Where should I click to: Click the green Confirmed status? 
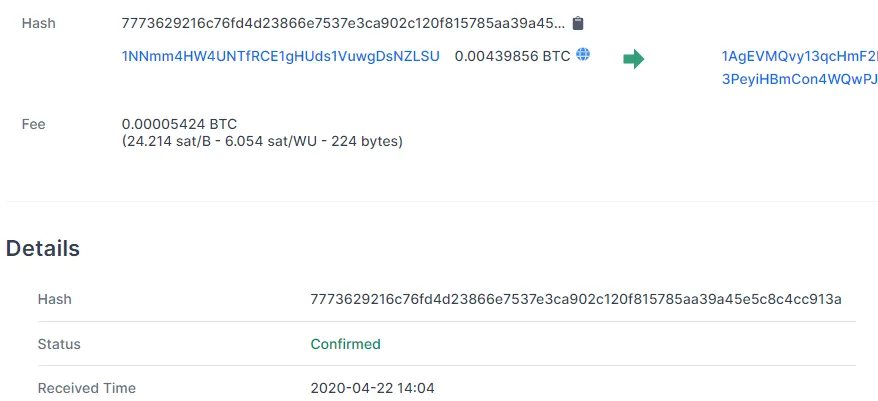[x=345, y=344]
